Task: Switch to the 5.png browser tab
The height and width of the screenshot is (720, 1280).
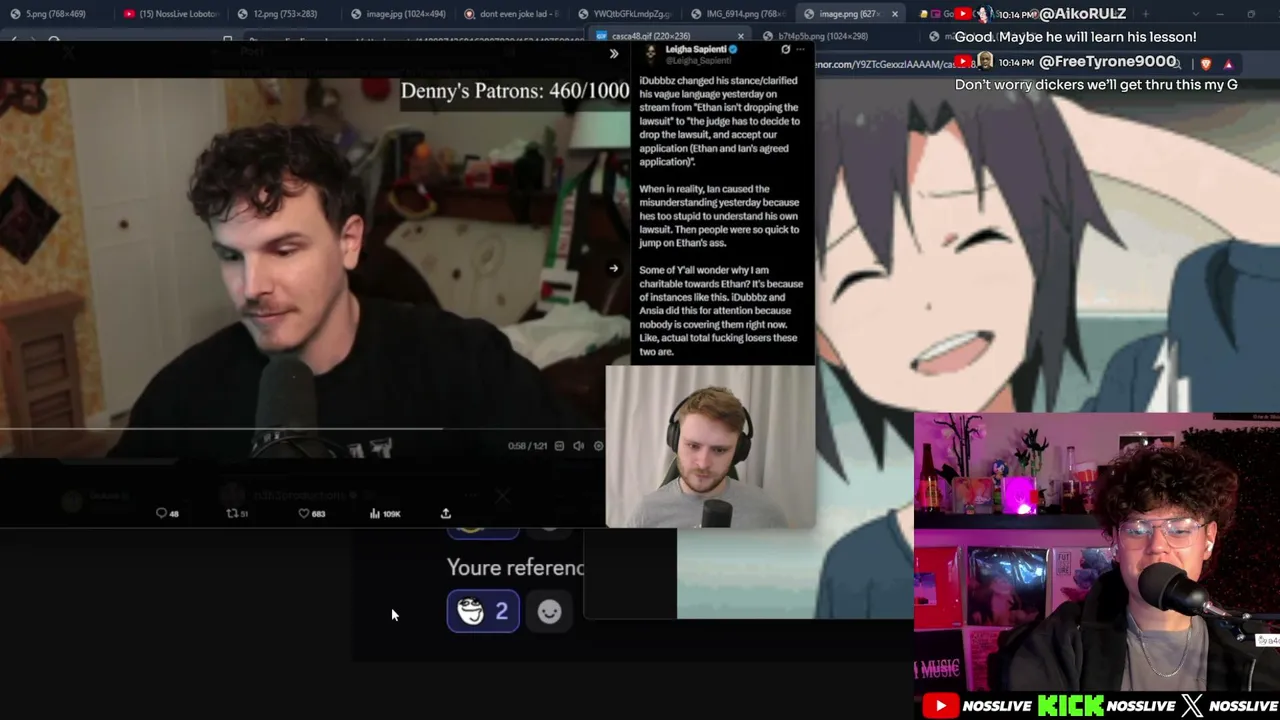Action: coord(55,14)
